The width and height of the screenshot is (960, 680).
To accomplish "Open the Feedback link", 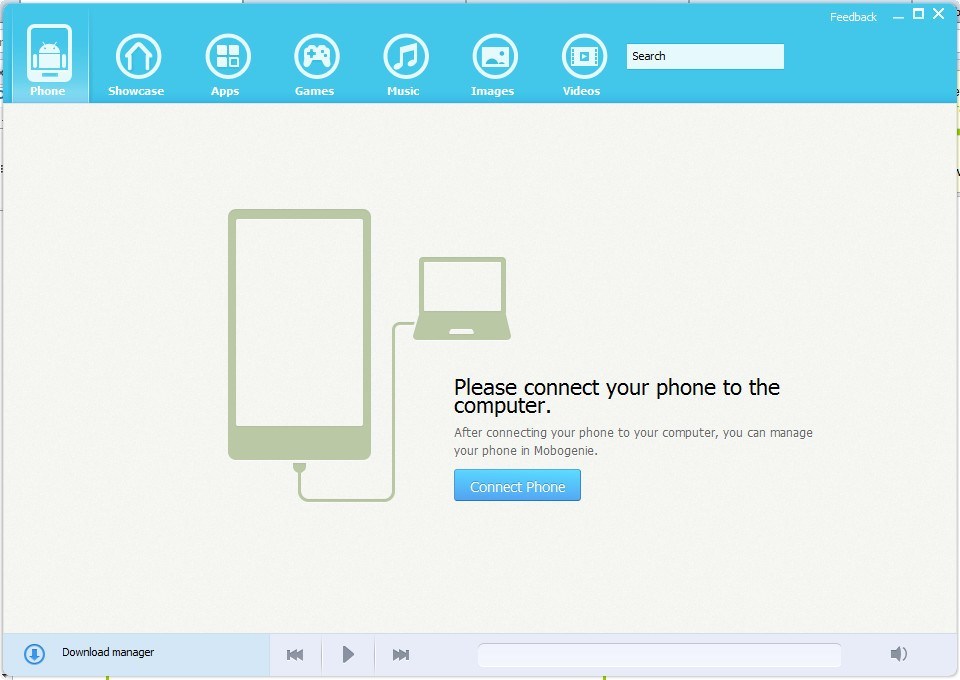I will click(852, 16).
